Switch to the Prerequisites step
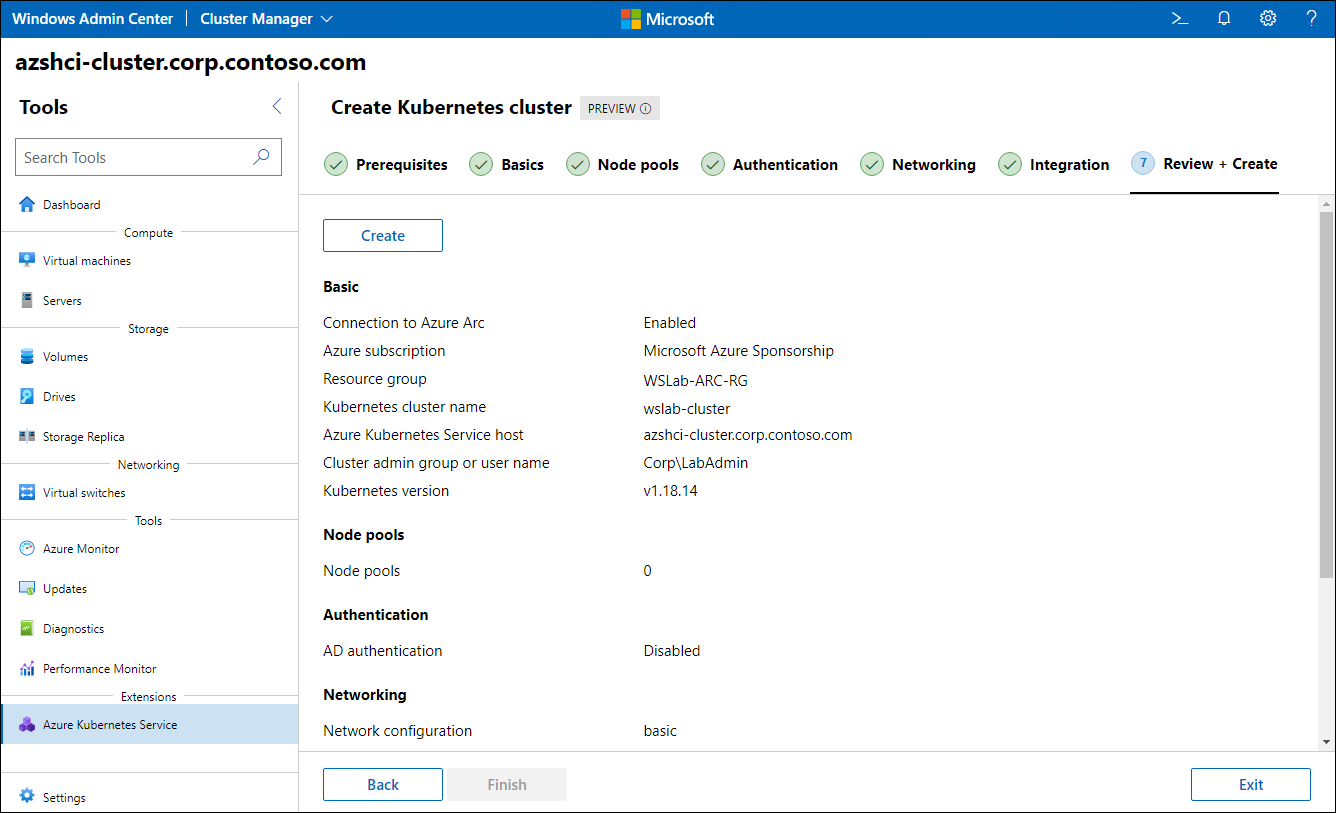 [x=386, y=165]
